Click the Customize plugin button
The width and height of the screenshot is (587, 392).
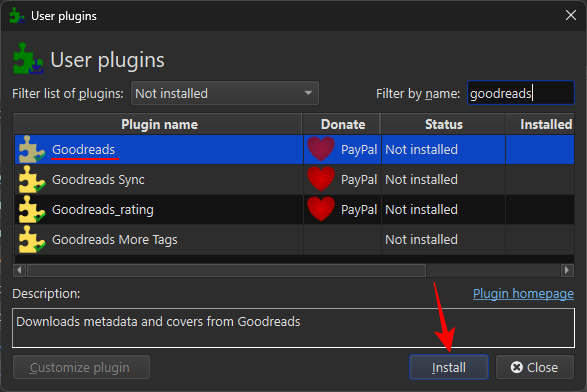(x=81, y=367)
